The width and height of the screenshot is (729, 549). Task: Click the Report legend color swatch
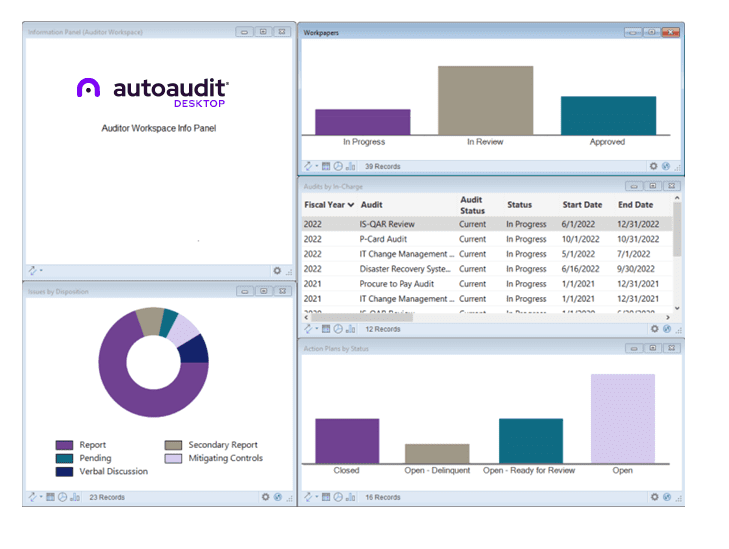[64, 445]
